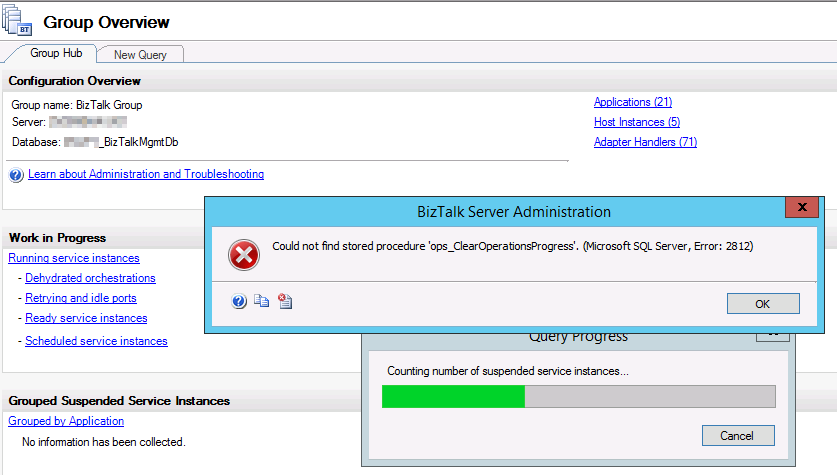This screenshot has height=475, width=837.
Task: Copy error message text icon
Action: (x=262, y=301)
